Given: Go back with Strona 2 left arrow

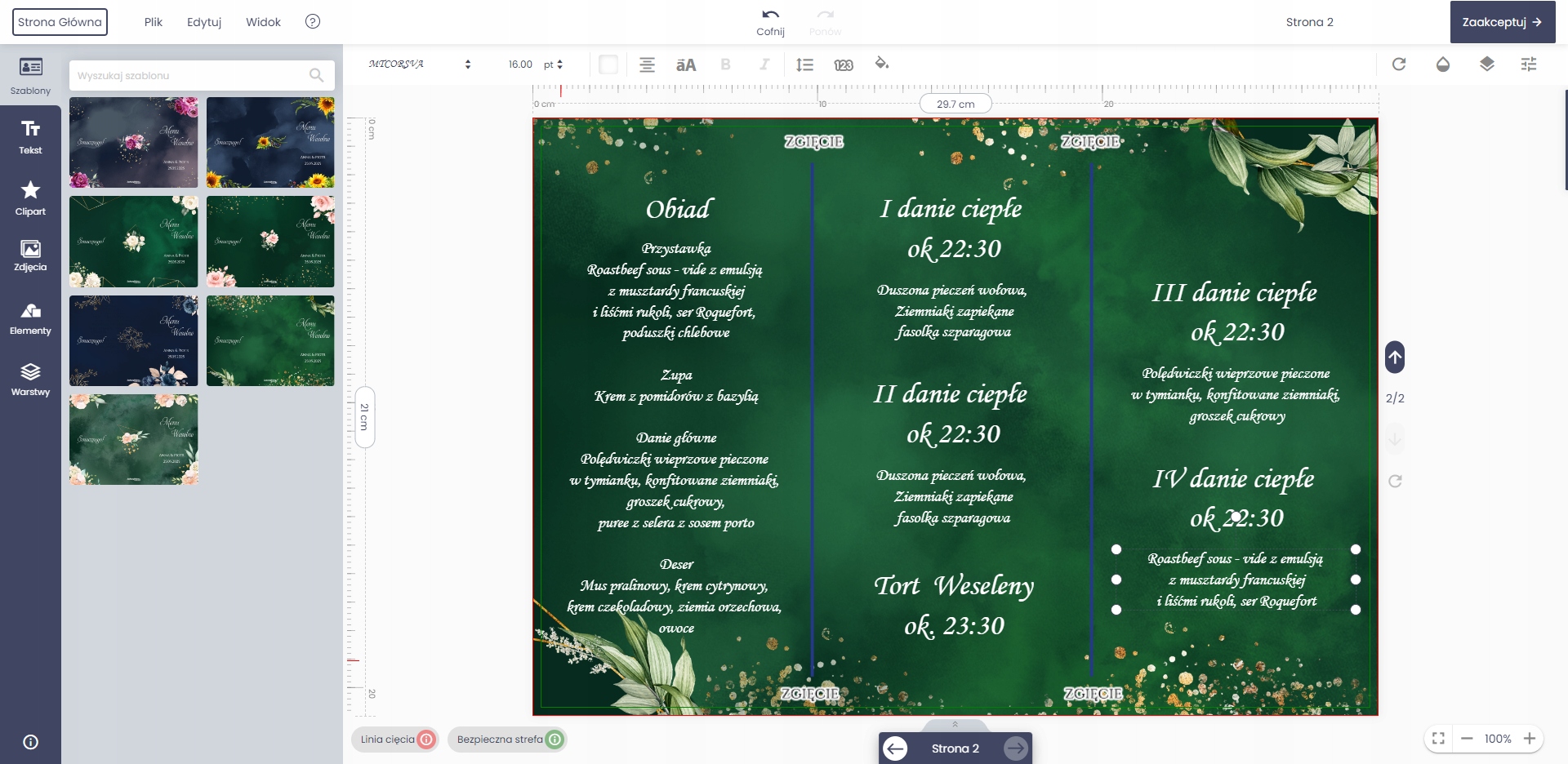Looking at the screenshot, I should click(x=896, y=748).
